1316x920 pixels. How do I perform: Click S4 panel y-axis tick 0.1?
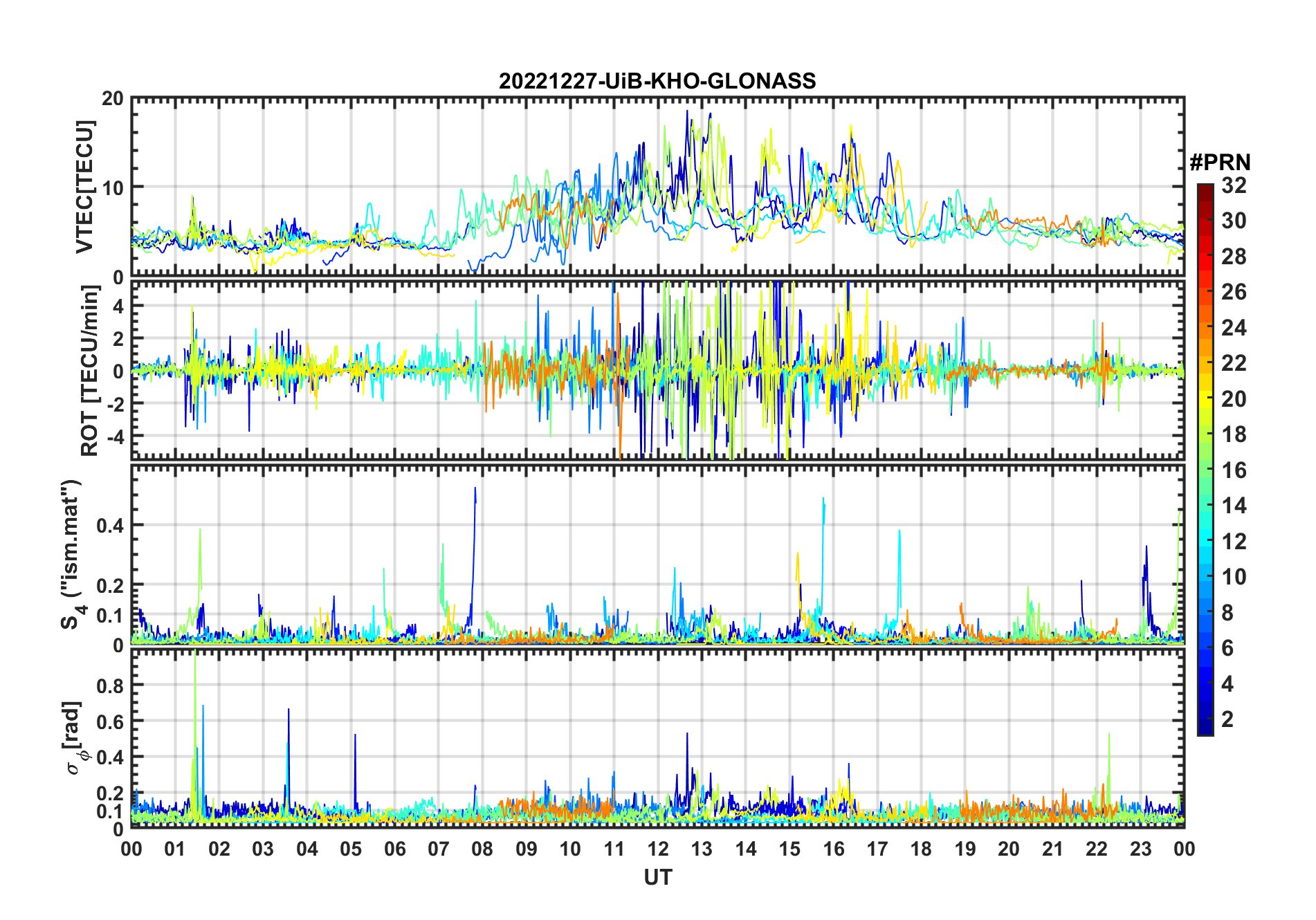[x=110, y=615]
